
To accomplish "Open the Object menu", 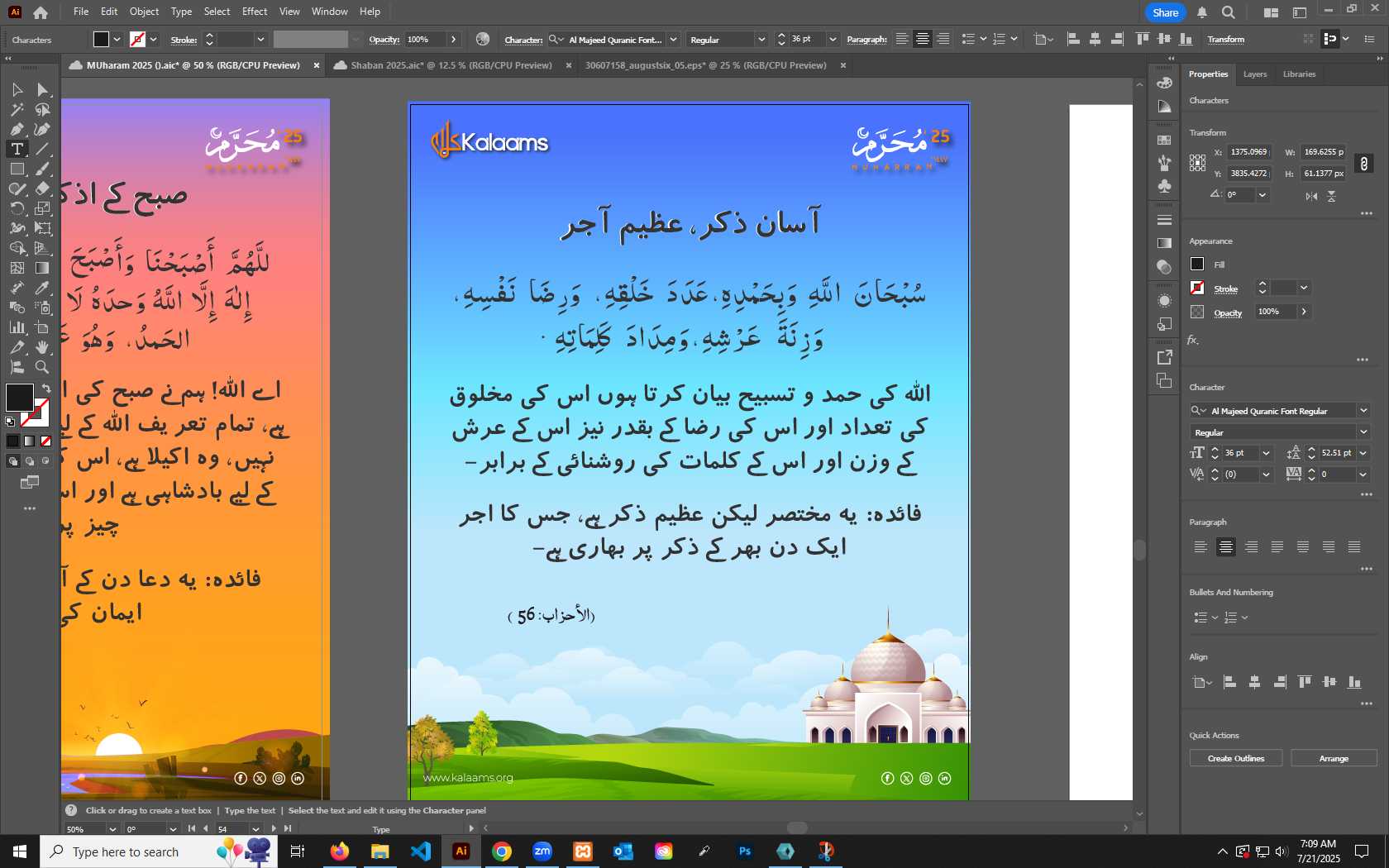I will [144, 12].
